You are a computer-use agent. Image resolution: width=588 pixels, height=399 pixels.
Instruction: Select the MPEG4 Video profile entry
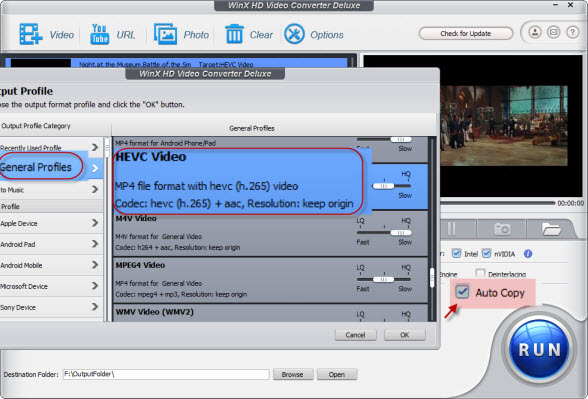point(270,280)
